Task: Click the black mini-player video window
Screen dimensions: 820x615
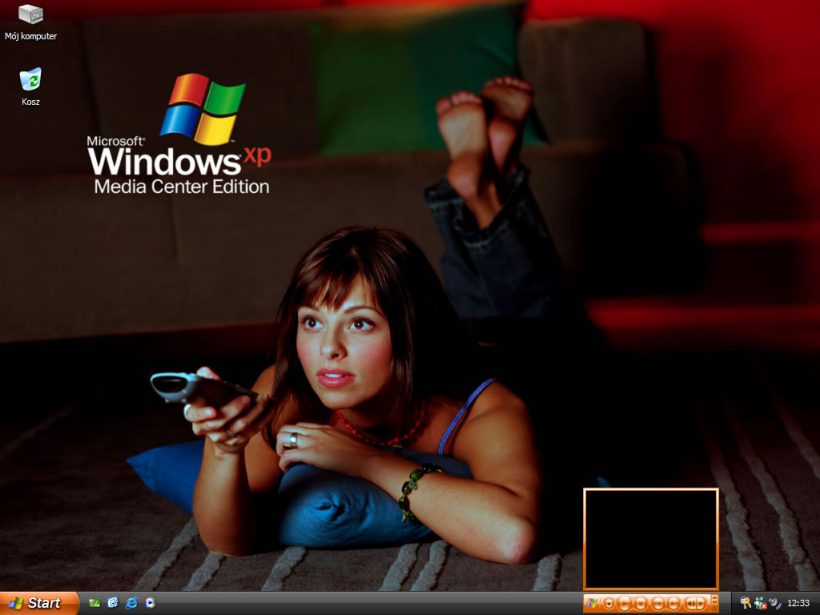Action: pyautogui.click(x=650, y=538)
